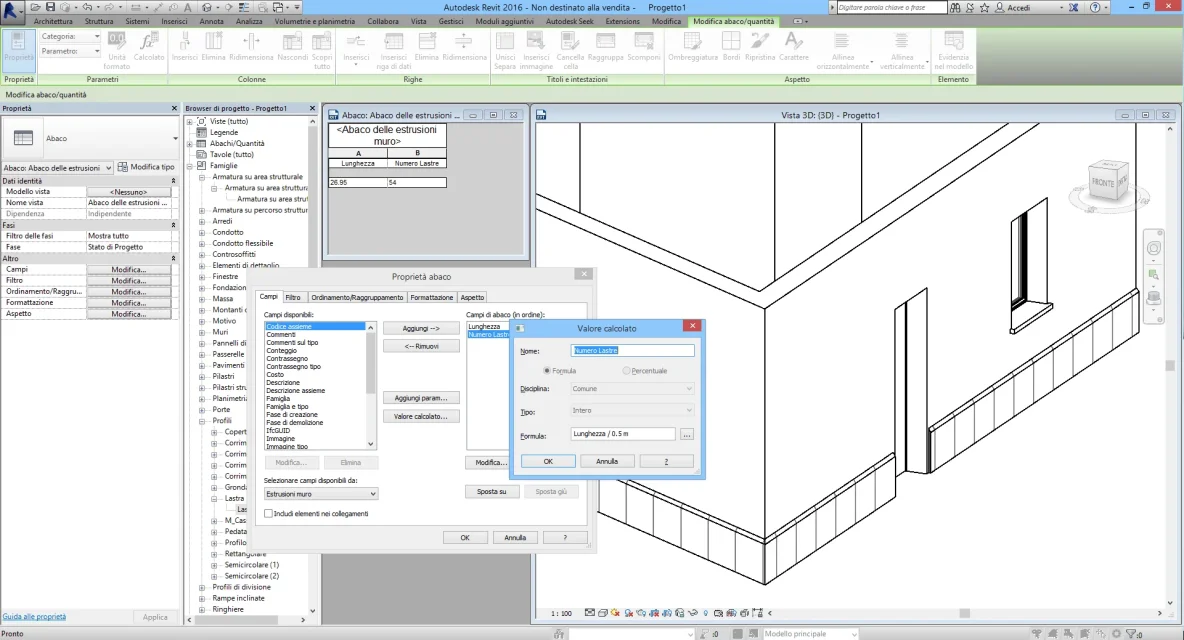1184x640 pixels.
Task: Click OK in Valore calcolato dialog
Action: 548,461
